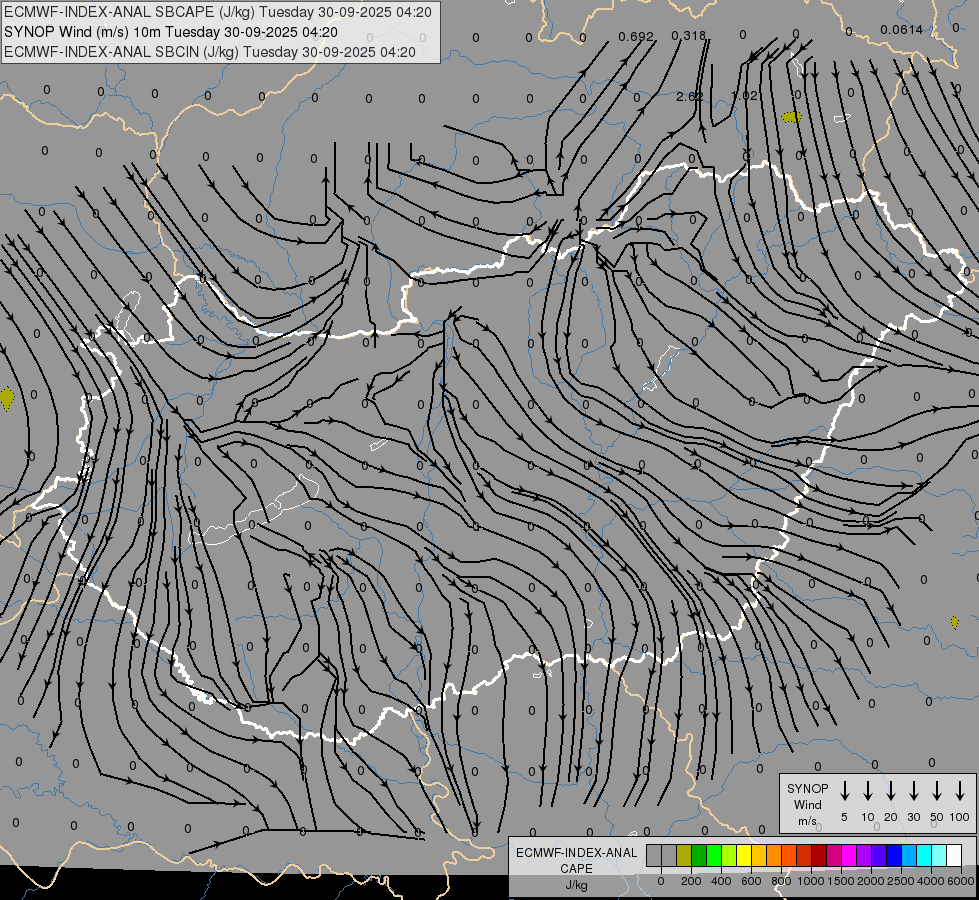Select the 800 tick label on colorbar
The width and height of the screenshot is (979, 900).
tap(781, 881)
